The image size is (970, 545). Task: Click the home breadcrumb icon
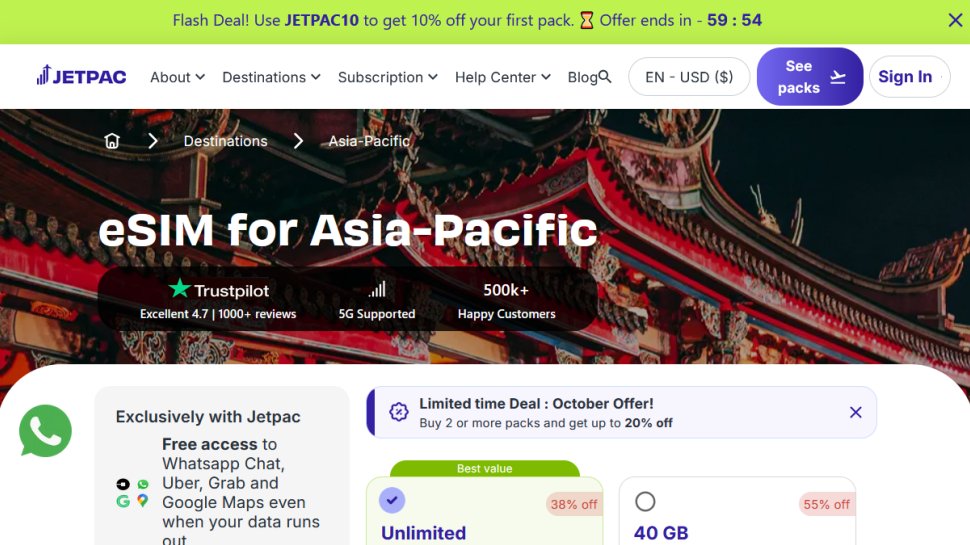click(x=112, y=141)
